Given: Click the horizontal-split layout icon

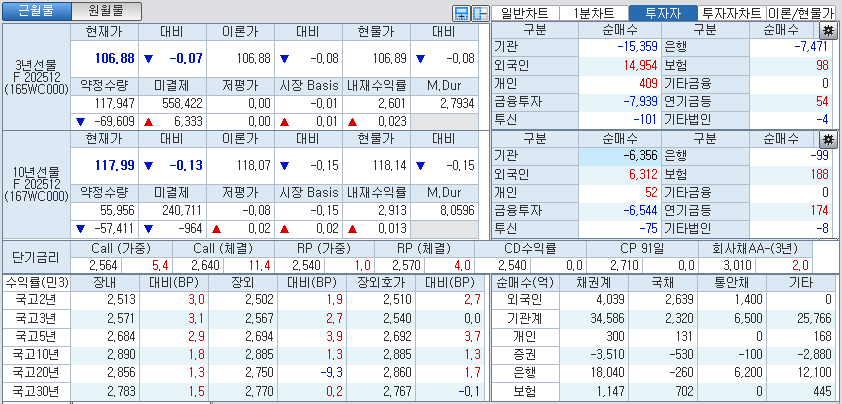Looking at the screenshot, I should 461,13.
